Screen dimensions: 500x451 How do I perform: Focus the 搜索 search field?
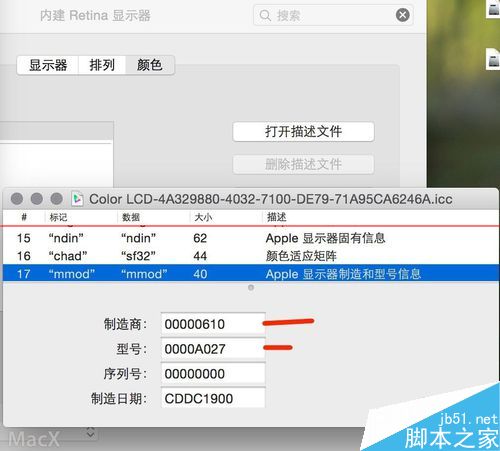click(x=333, y=15)
